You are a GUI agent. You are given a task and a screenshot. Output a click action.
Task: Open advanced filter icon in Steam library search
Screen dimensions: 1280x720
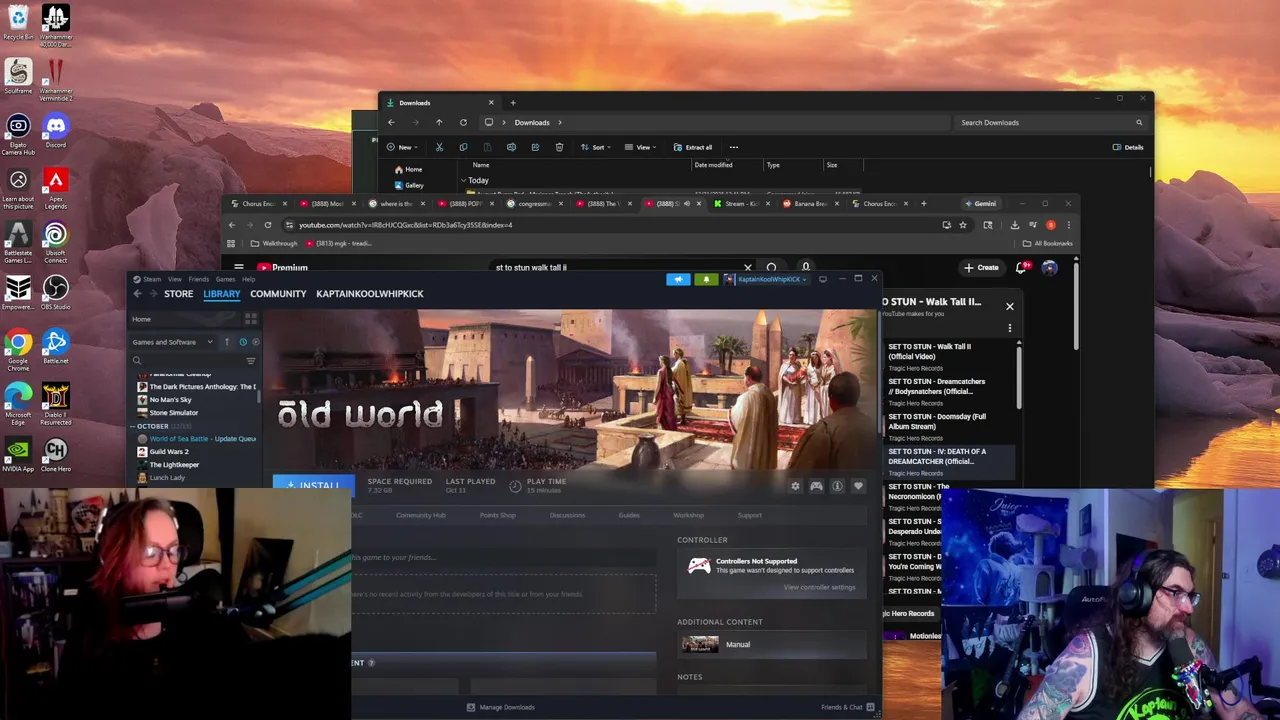pyautogui.click(x=251, y=361)
